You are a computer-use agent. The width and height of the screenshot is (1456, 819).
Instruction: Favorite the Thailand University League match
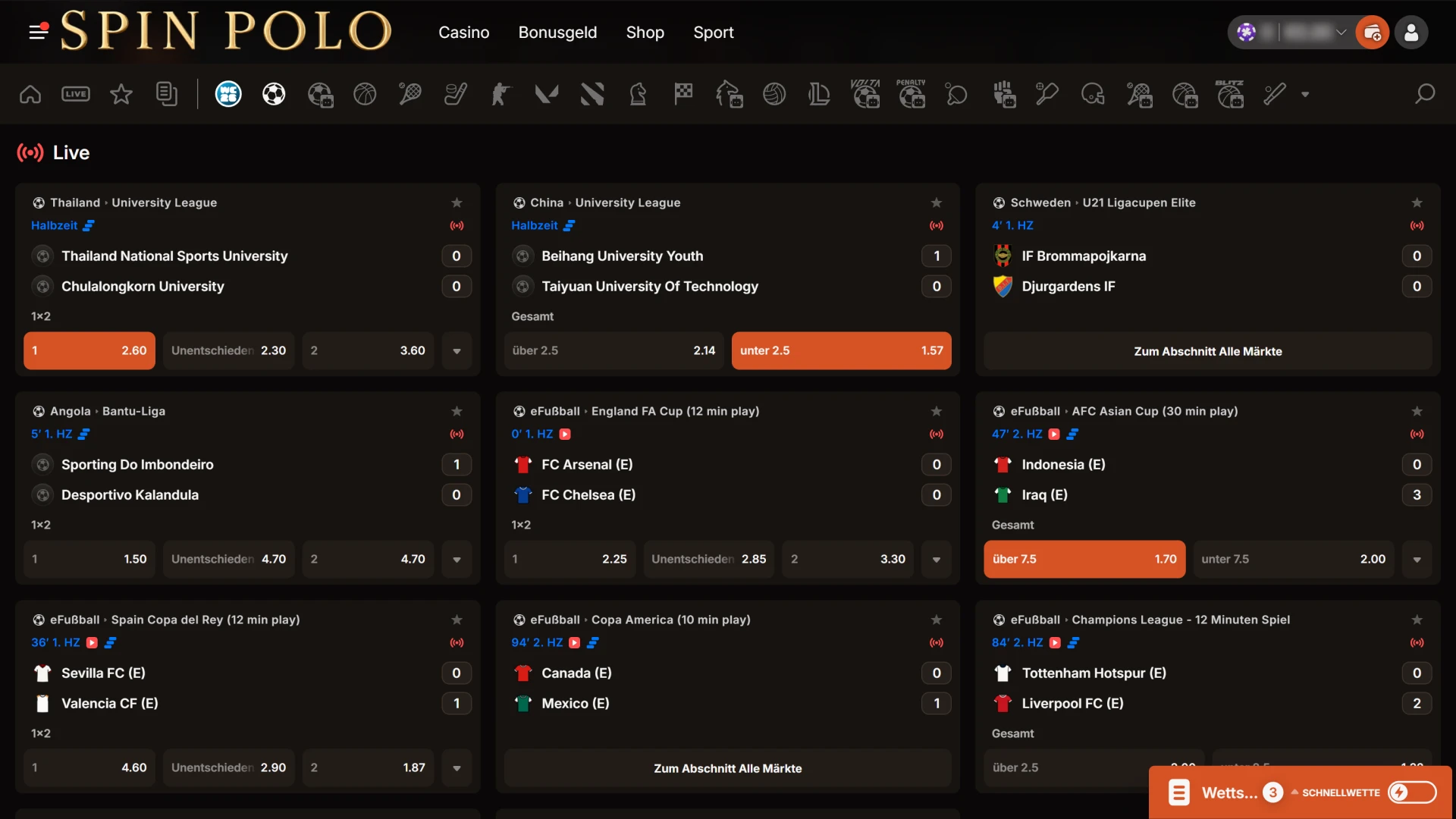(x=457, y=202)
